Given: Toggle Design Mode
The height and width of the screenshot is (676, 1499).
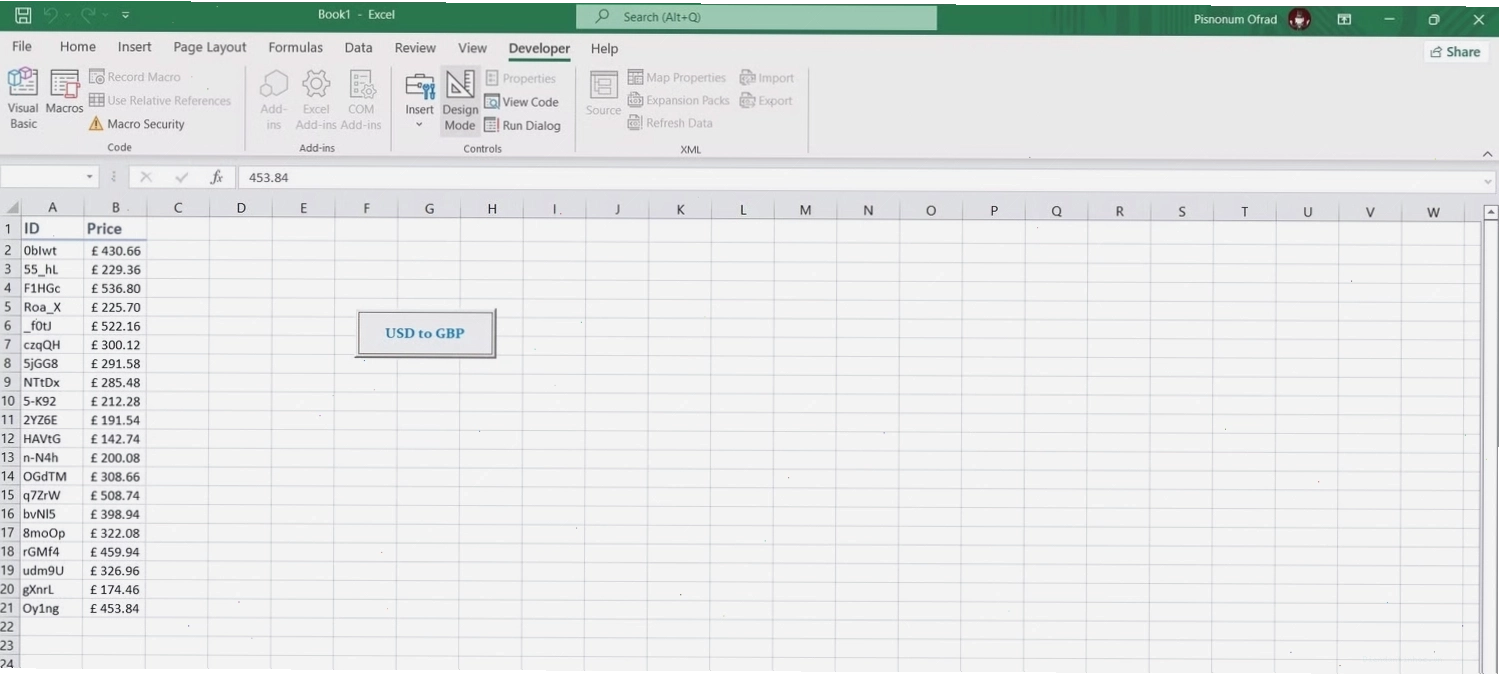Looking at the screenshot, I should pos(460,100).
